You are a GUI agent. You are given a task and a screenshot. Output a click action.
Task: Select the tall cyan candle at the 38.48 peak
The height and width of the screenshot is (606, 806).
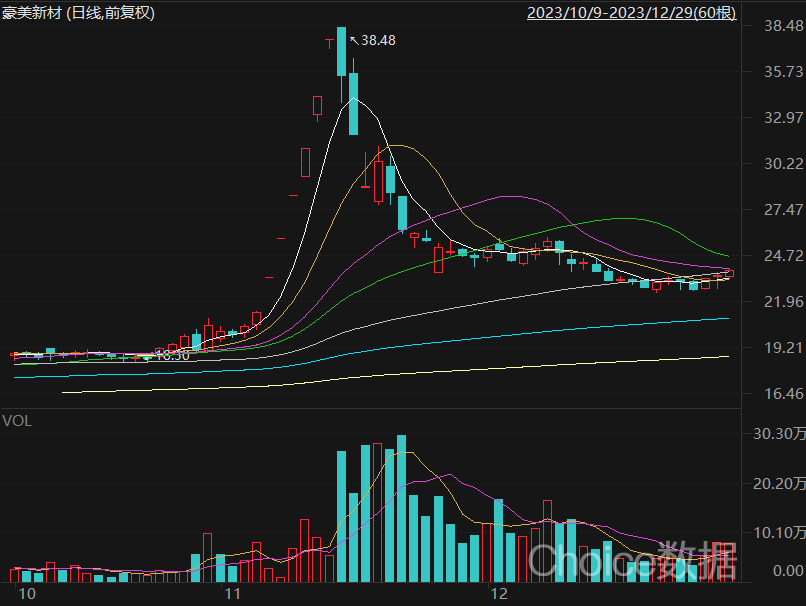click(342, 52)
